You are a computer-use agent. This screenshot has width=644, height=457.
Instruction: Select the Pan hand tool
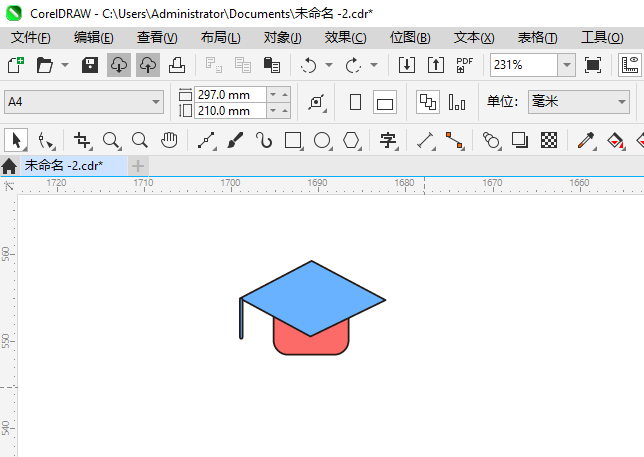(169, 140)
